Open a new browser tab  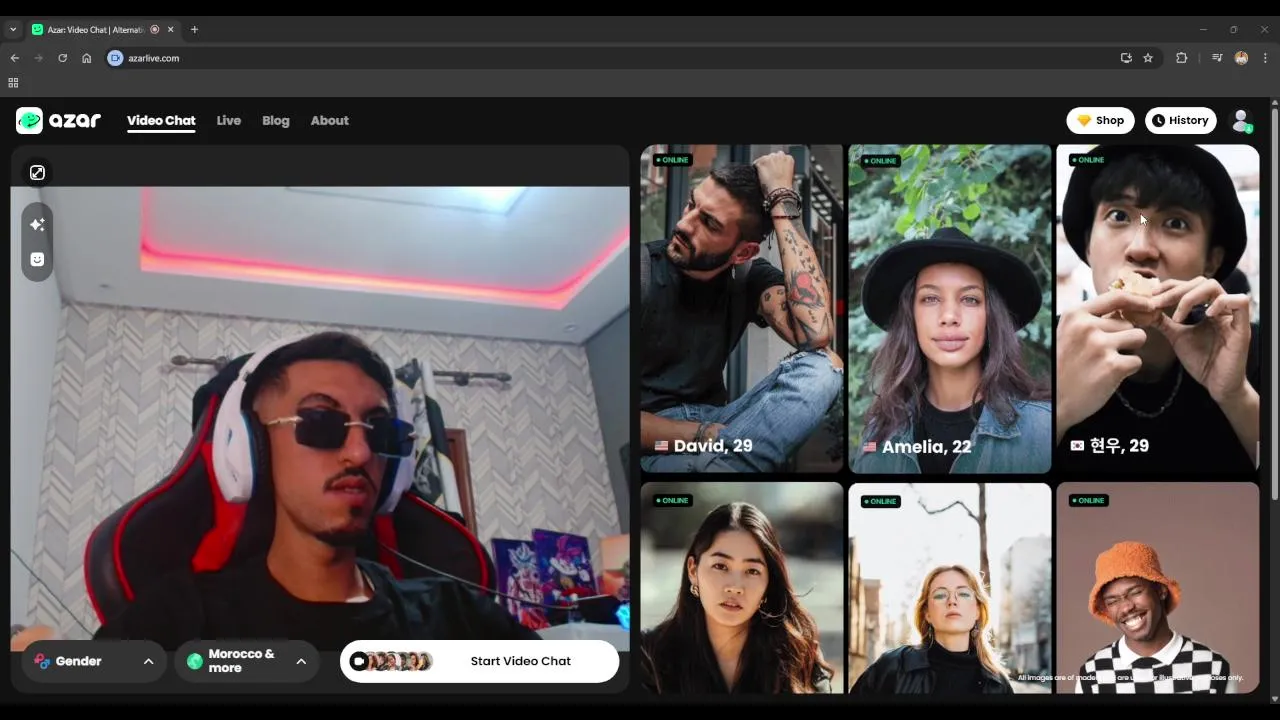(x=194, y=29)
